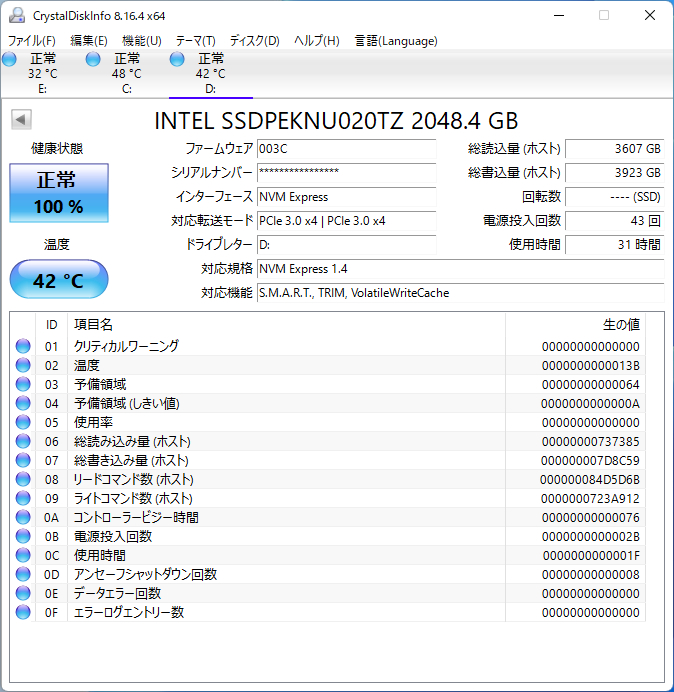This screenshot has width=674, height=692.
Task: Click the 正常 100% health status button
Action: click(59, 194)
